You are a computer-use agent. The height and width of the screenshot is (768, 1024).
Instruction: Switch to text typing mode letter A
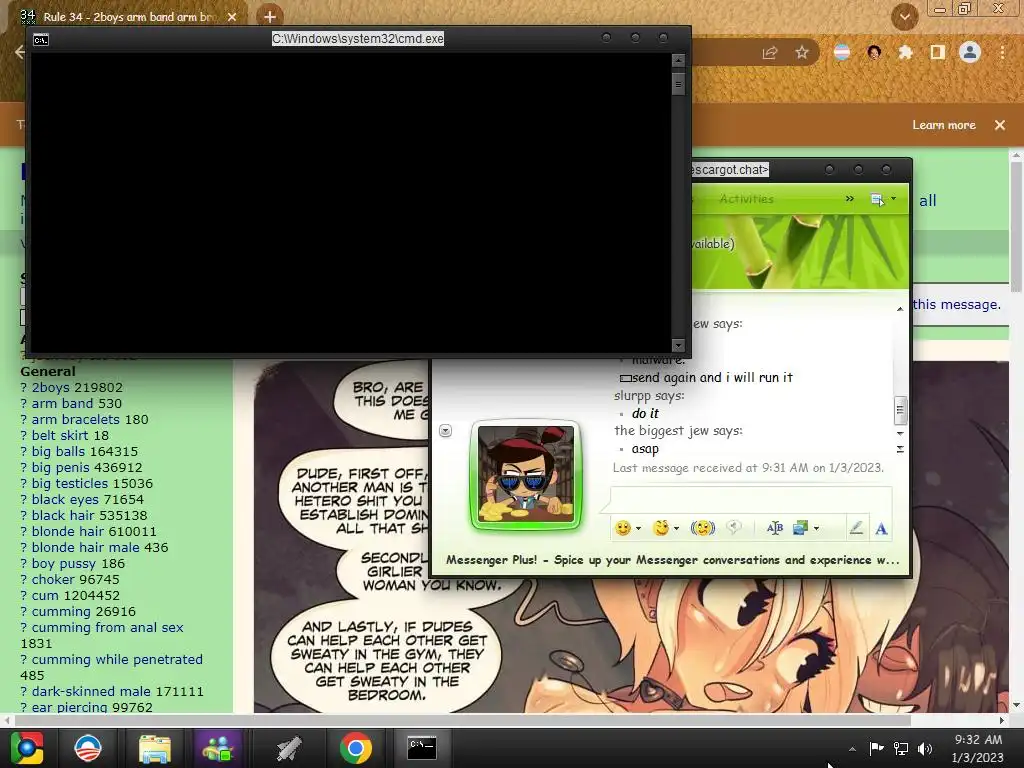pos(881,528)
